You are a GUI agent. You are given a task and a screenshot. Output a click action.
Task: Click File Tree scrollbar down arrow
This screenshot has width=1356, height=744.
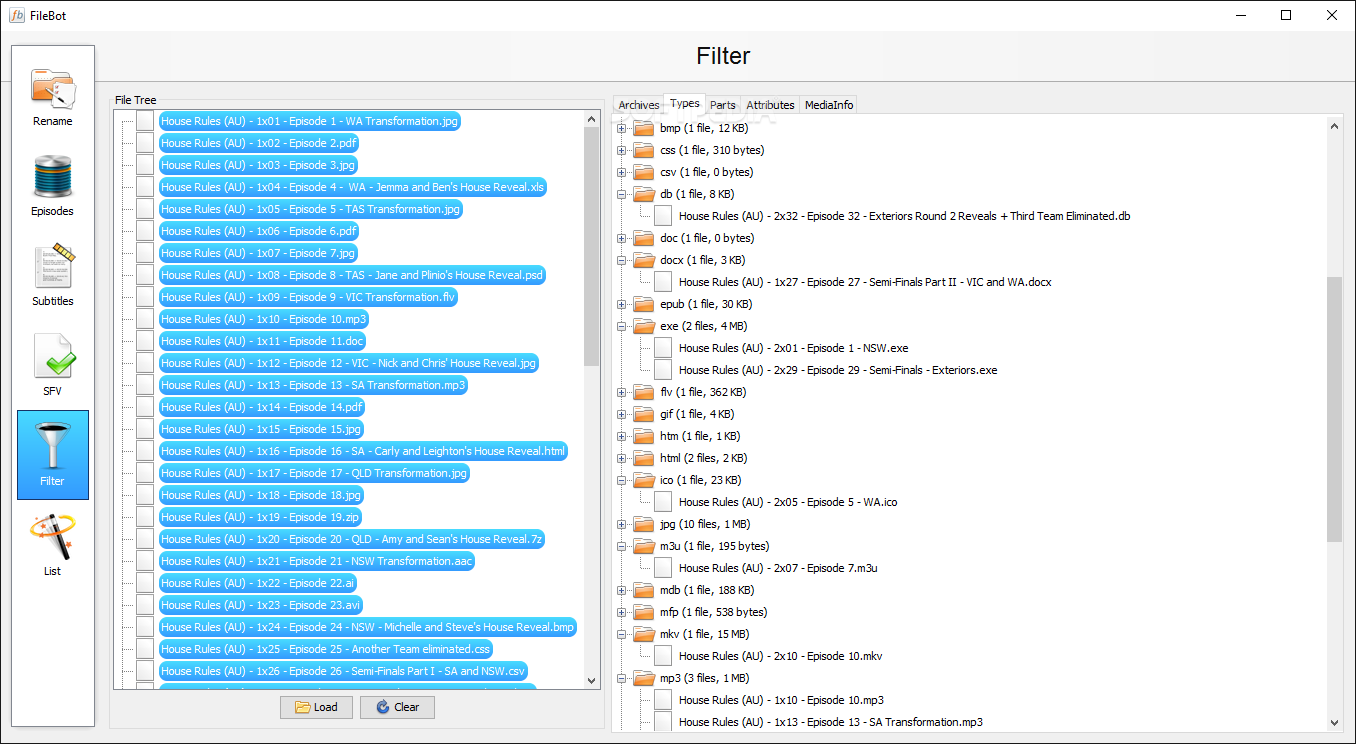tap(591, 679)
